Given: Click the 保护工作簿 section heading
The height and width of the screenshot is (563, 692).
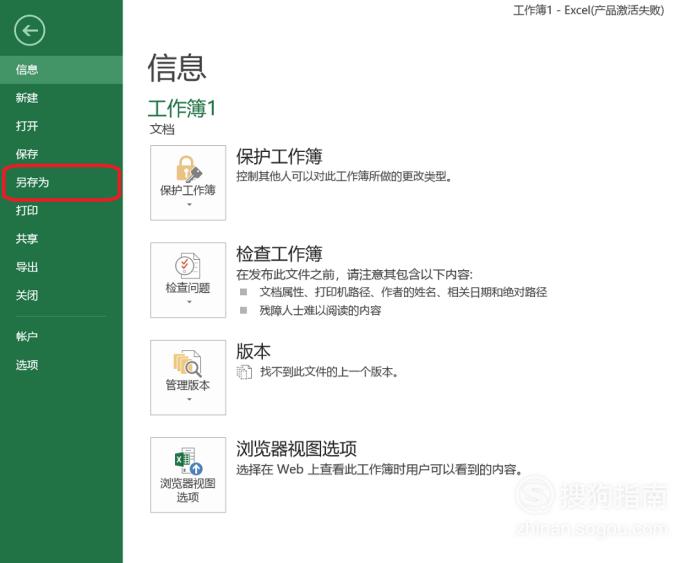Looking at the screenshot, I should tap(279, 157).
